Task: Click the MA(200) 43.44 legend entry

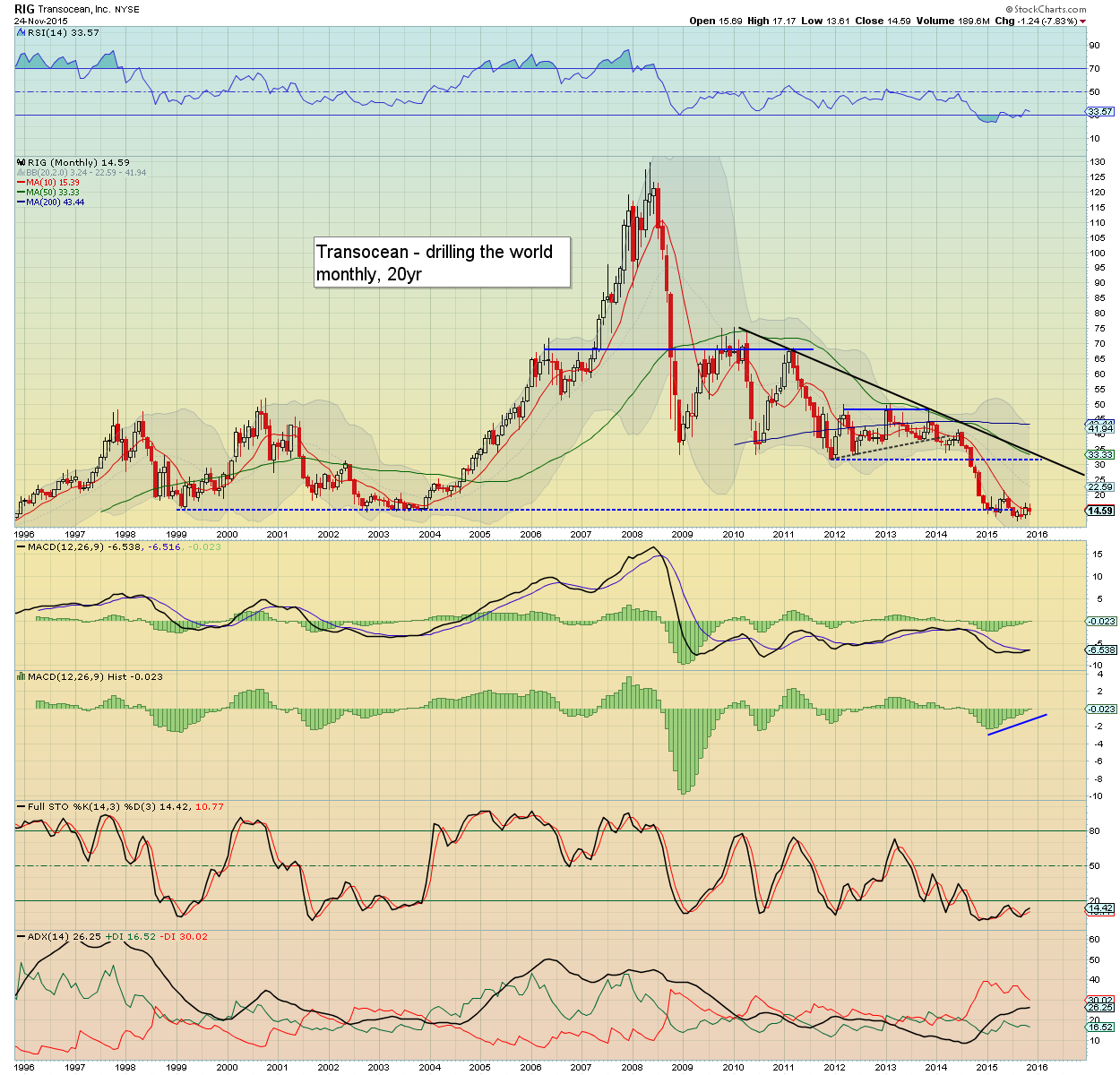Action: pos(55,202)
